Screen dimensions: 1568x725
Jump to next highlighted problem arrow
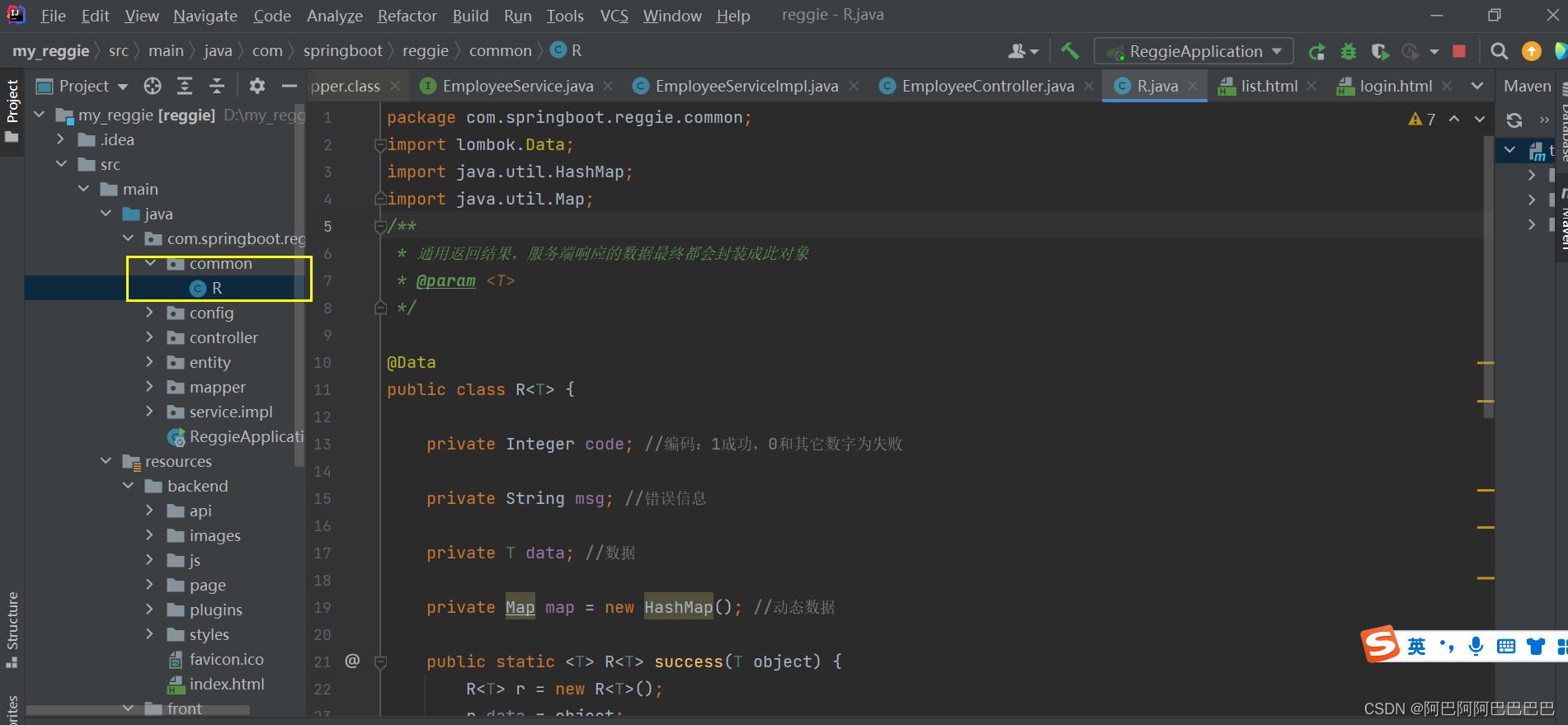[1480, 119]
